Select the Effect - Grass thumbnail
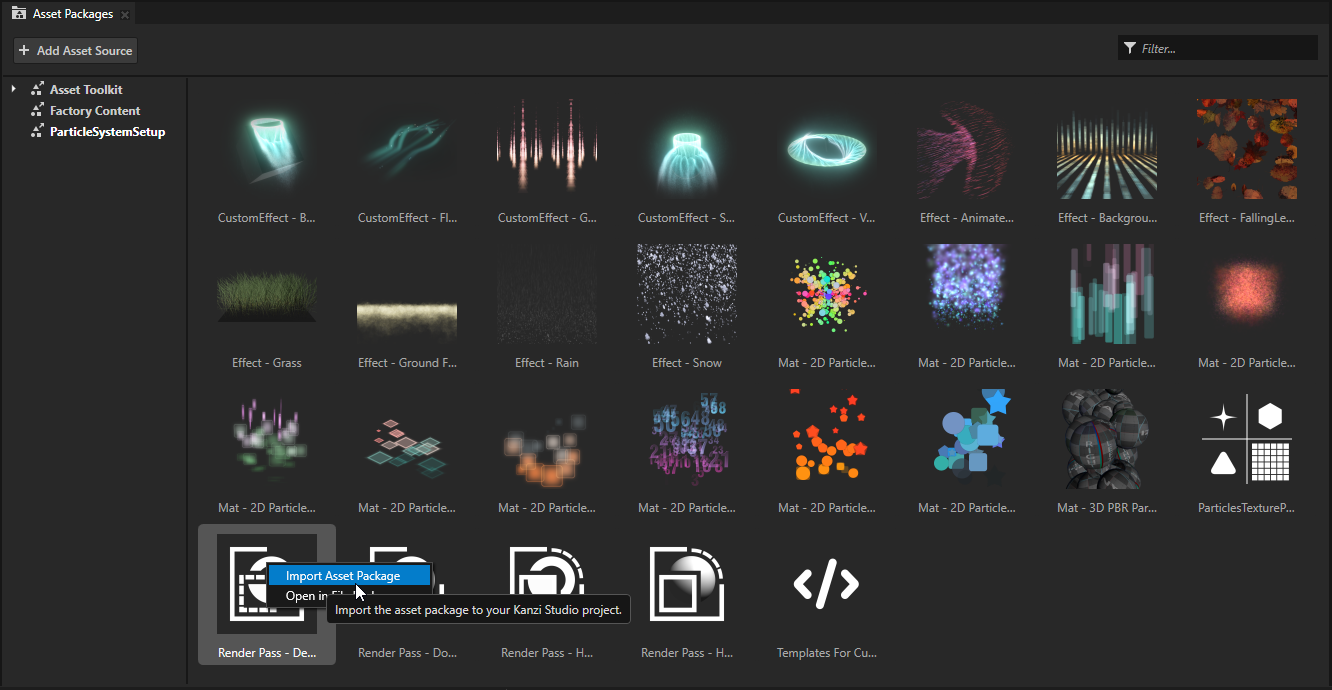This screenshot has height=690, width=1332. coord(267,294)
